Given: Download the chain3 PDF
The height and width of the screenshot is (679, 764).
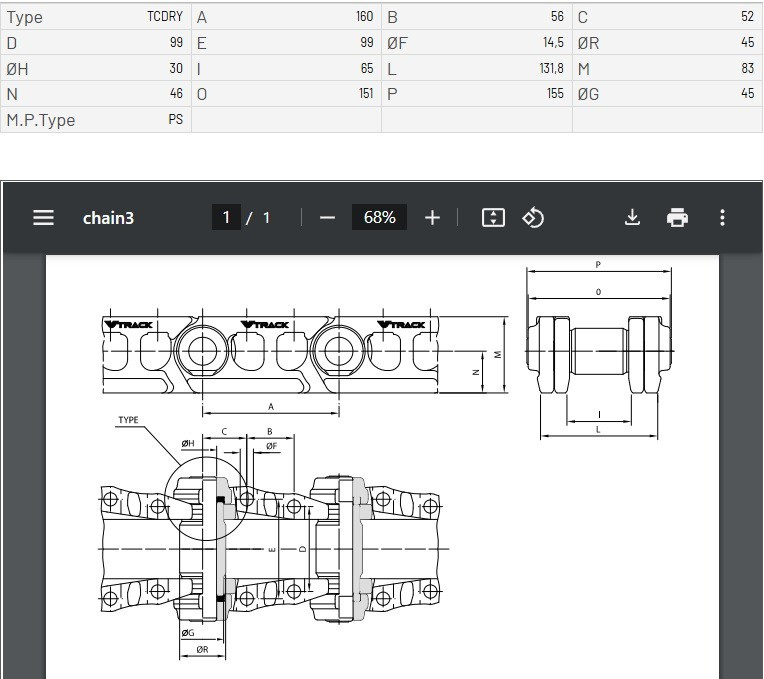Looking at the screenshot, I should pos(632,217).
